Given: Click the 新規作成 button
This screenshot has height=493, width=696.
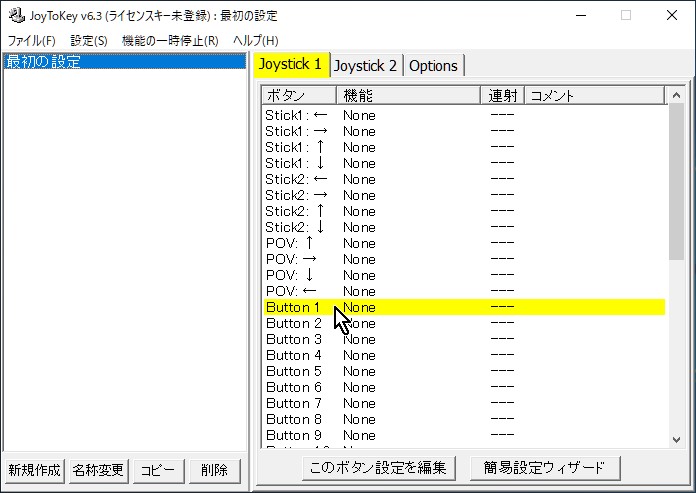Looking at the screenshot, I should tap(34, 470).
